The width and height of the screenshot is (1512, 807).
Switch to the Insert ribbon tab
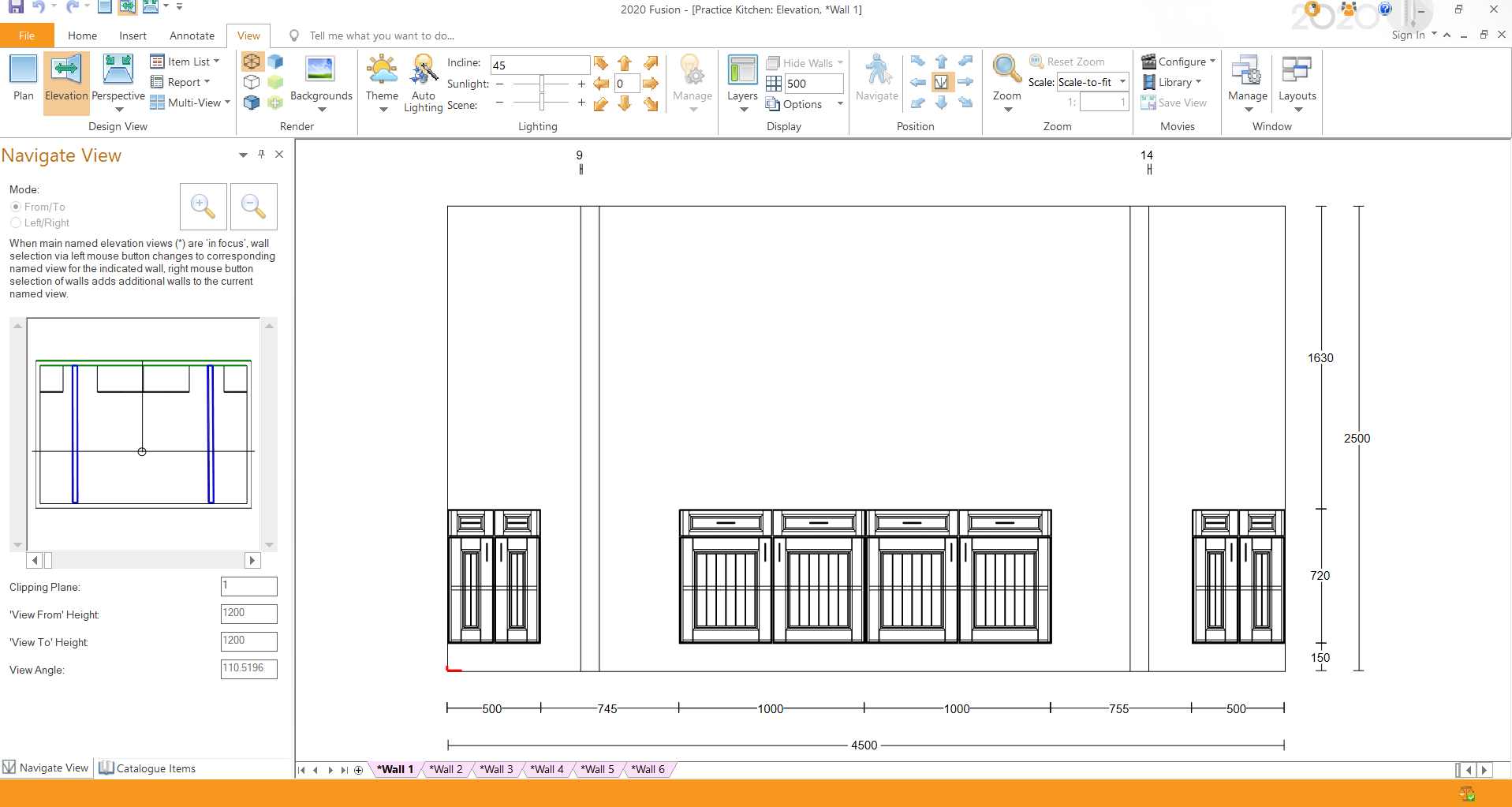[x=133, y=35]
